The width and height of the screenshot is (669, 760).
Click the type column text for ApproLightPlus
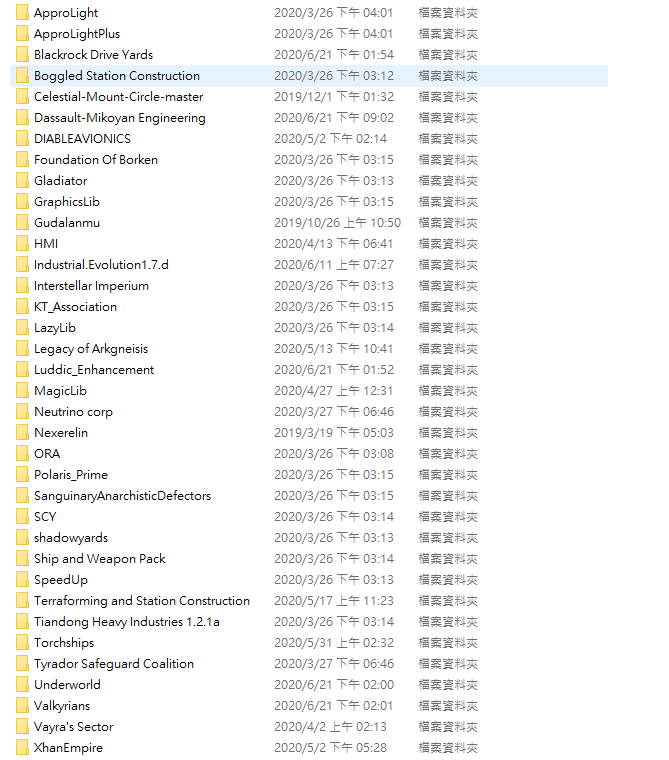[x=447, y=34]
